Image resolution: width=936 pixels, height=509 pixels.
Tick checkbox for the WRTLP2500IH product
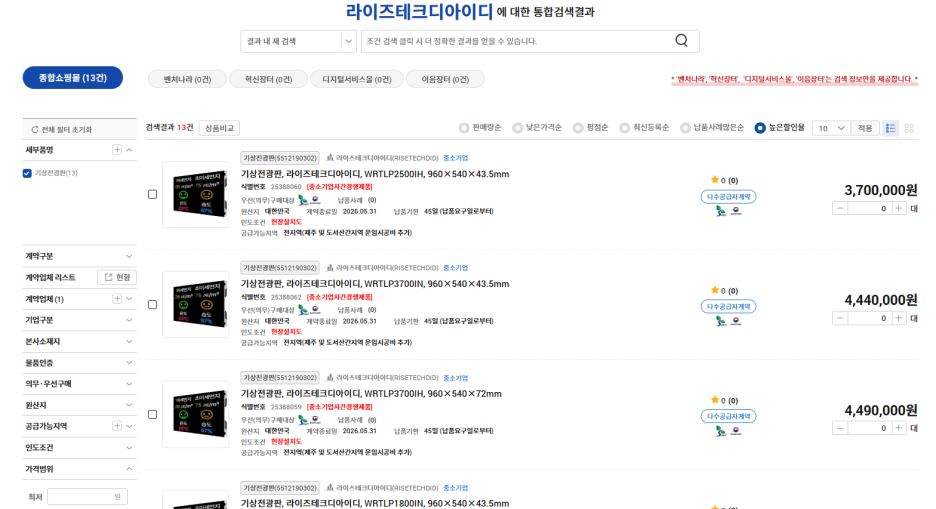(x=152, y=194)
